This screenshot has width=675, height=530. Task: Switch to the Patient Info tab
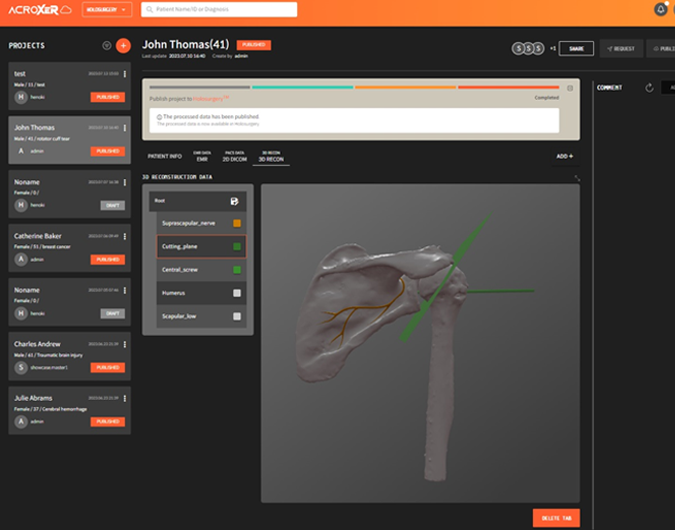point(164,157)
